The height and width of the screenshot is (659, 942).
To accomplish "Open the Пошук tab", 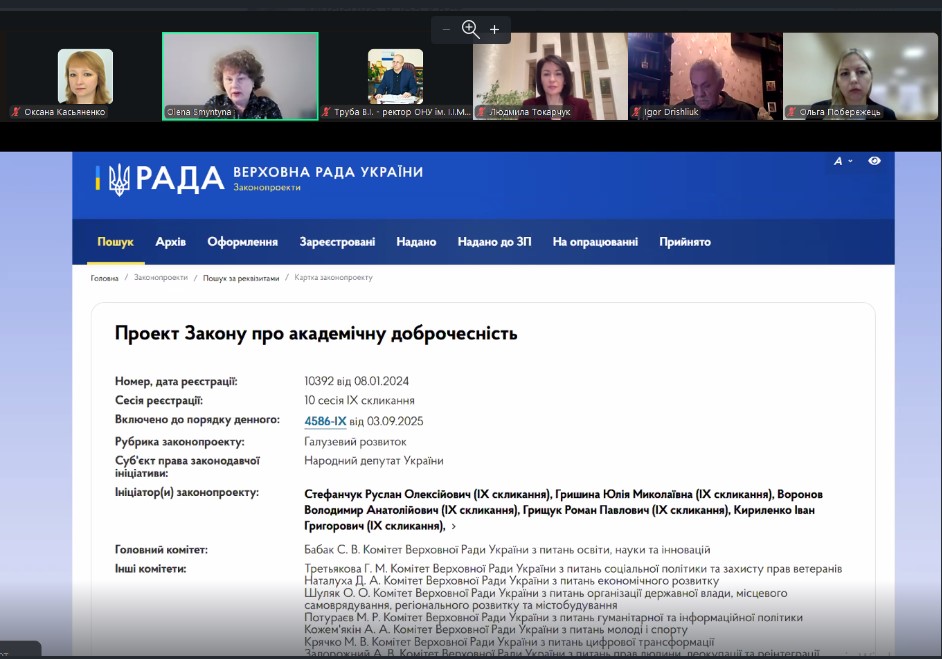I will click(x=115, y=242).
